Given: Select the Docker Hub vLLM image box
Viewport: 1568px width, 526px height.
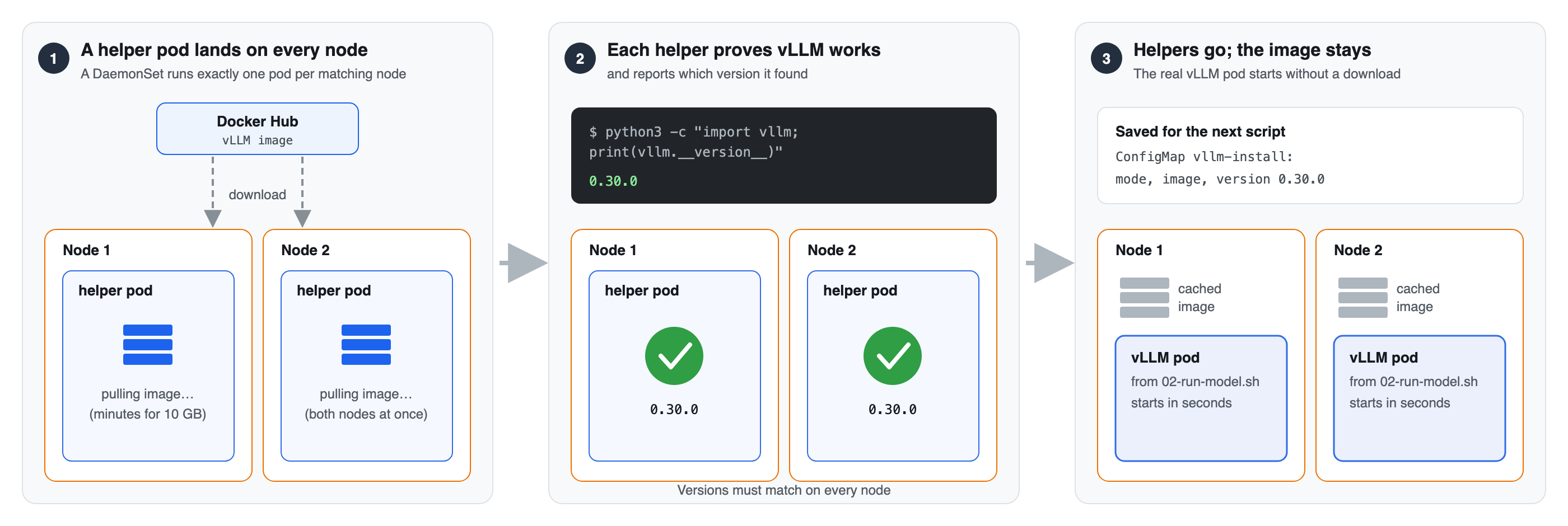Looking at the screenshot, I should [258, 129].
